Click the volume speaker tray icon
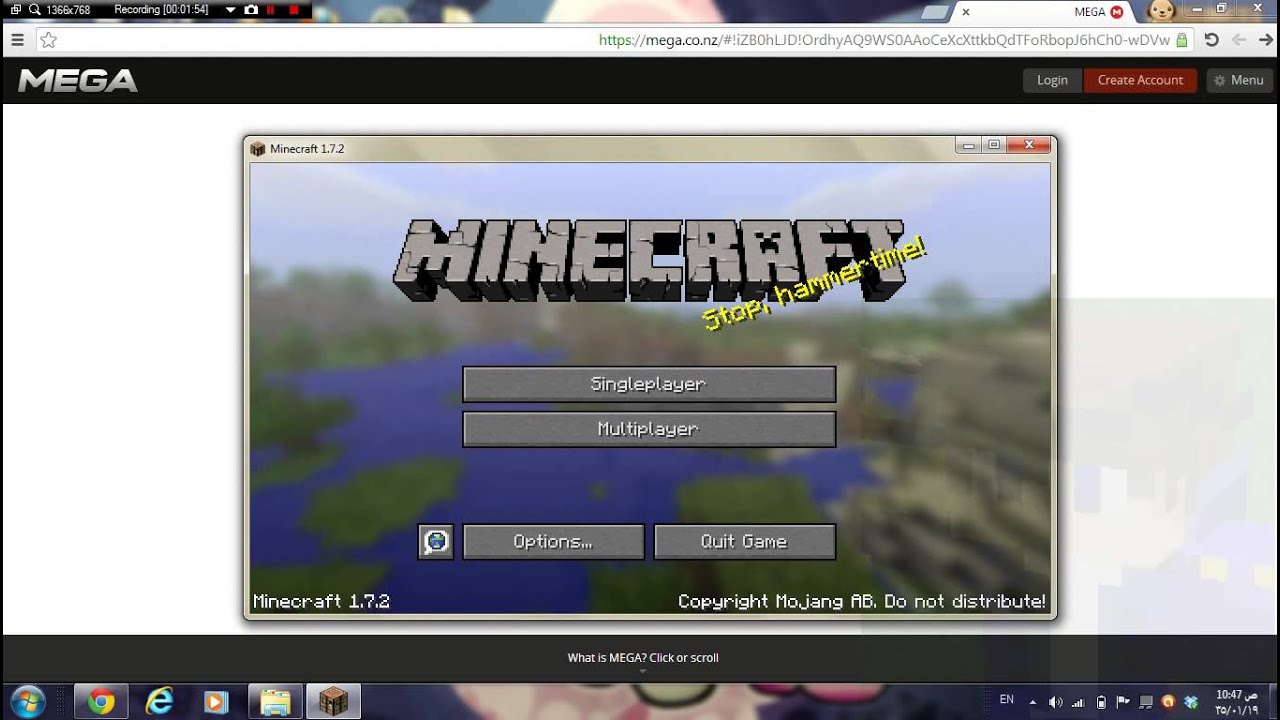Image resolution: width=1280 pixels, height=720 pixels. [x=1055, y=702]
